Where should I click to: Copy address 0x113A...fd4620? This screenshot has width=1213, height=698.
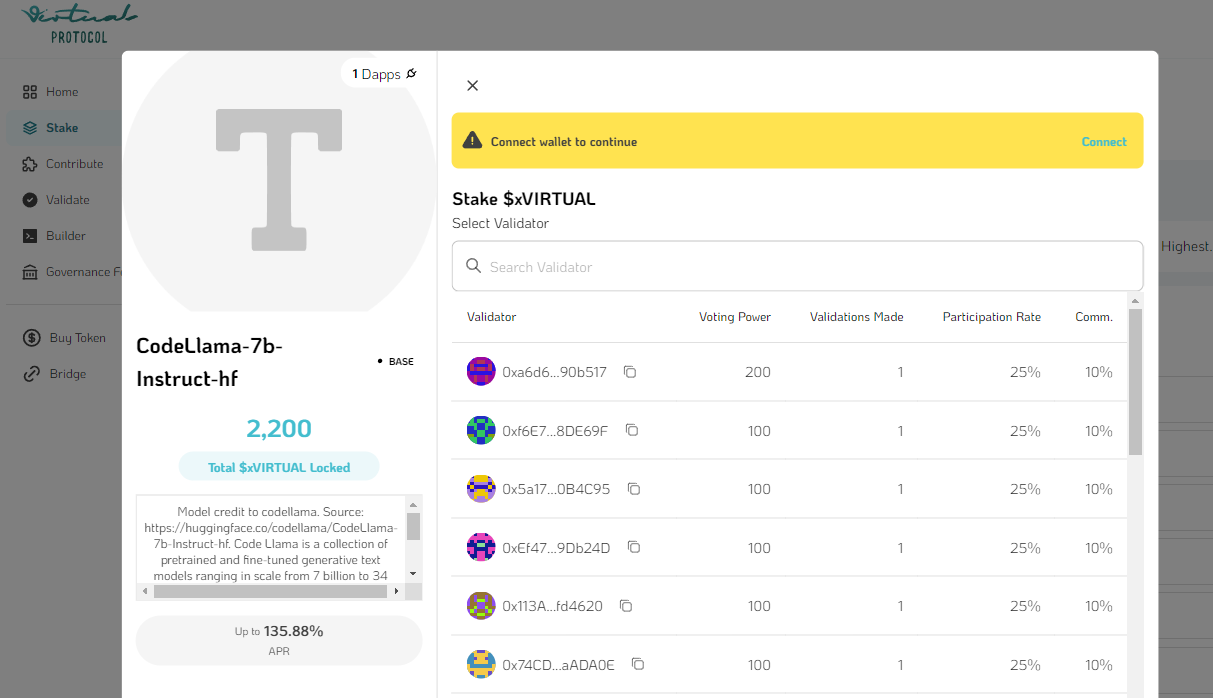pos(626,606)
